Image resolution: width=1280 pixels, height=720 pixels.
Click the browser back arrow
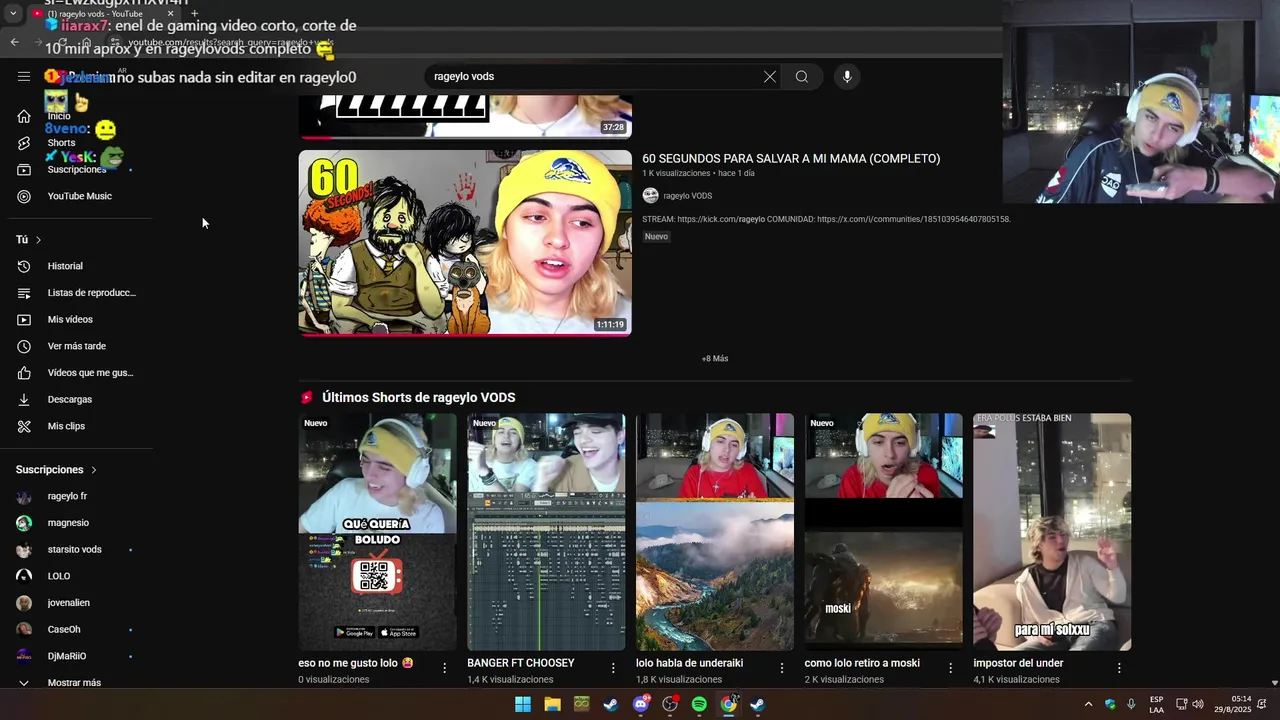coord(14,42)
